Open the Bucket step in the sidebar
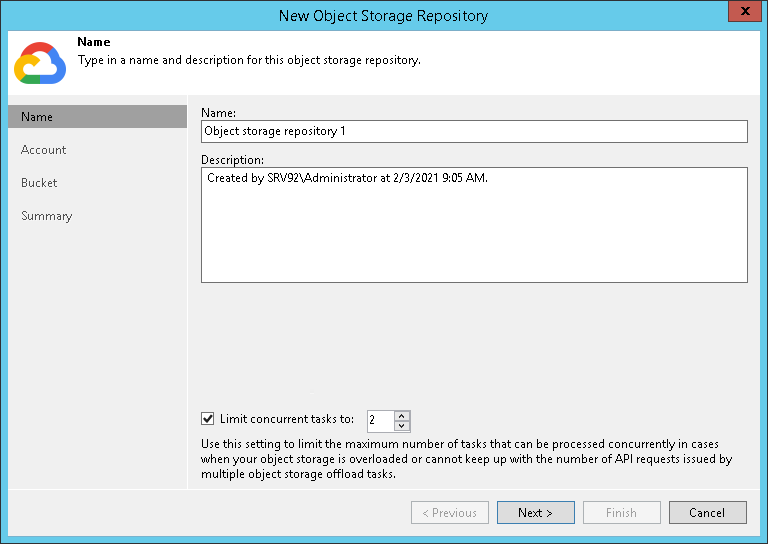The width and height of the screenshot is (768, 544). pos(39,183)
